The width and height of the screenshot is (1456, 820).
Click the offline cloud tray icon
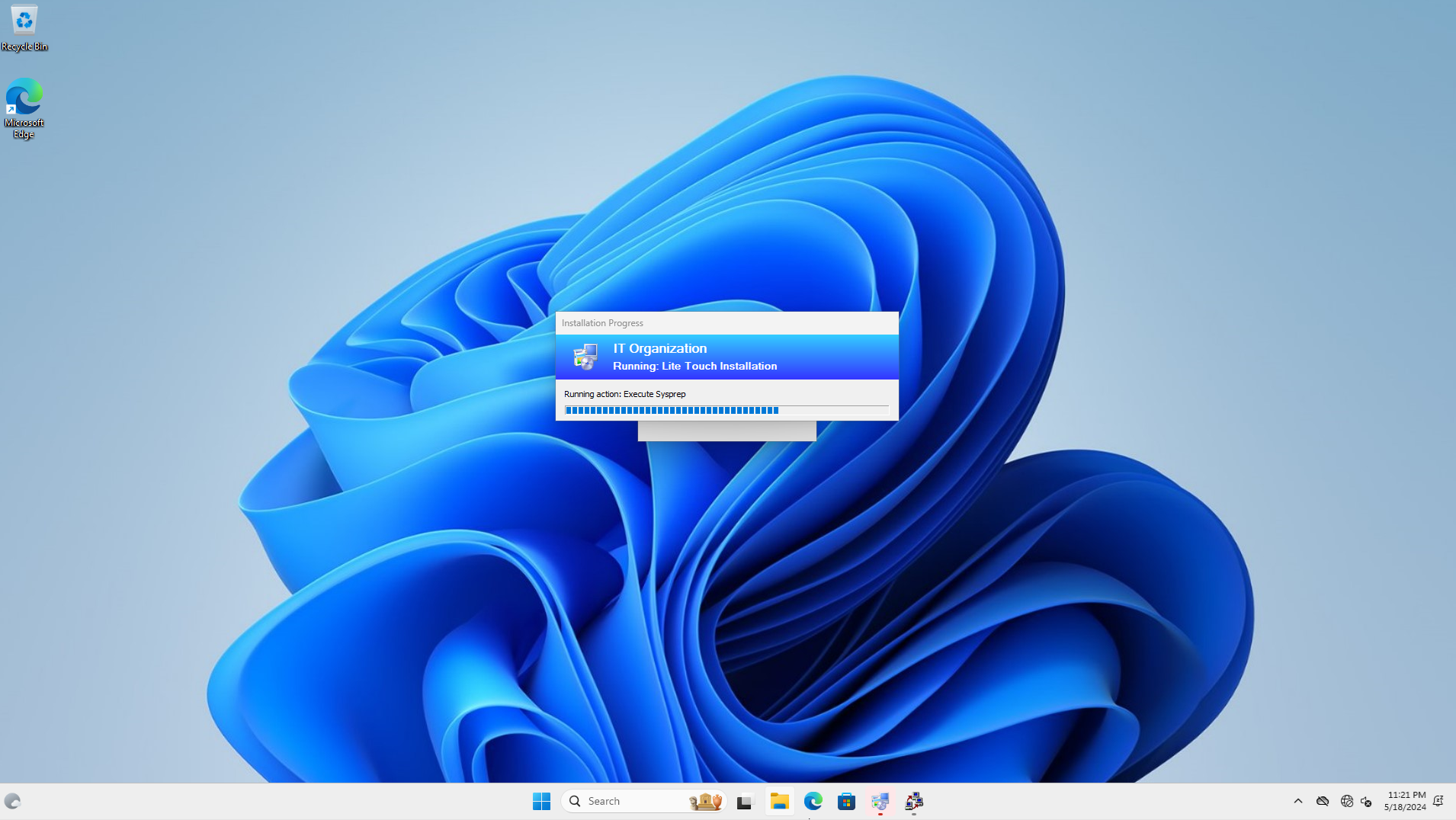(1323, 801)
